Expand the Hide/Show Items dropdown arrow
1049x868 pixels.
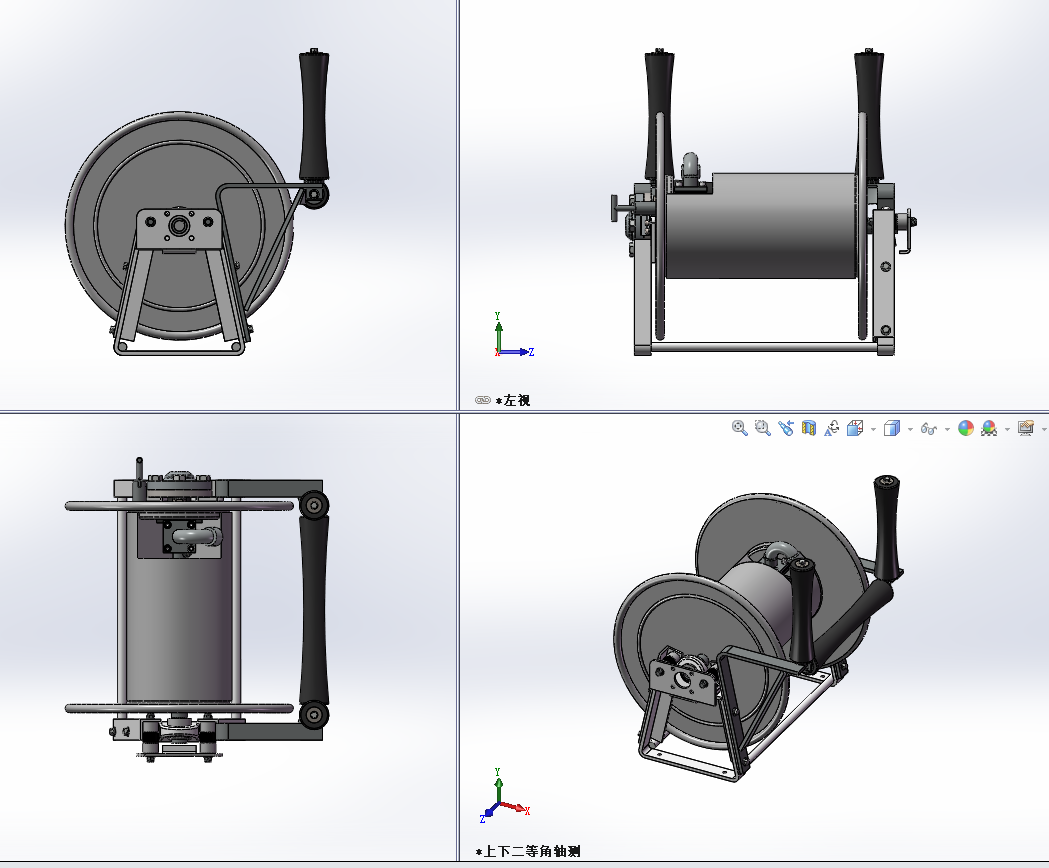pyautogui.click(x=947, y=430)
